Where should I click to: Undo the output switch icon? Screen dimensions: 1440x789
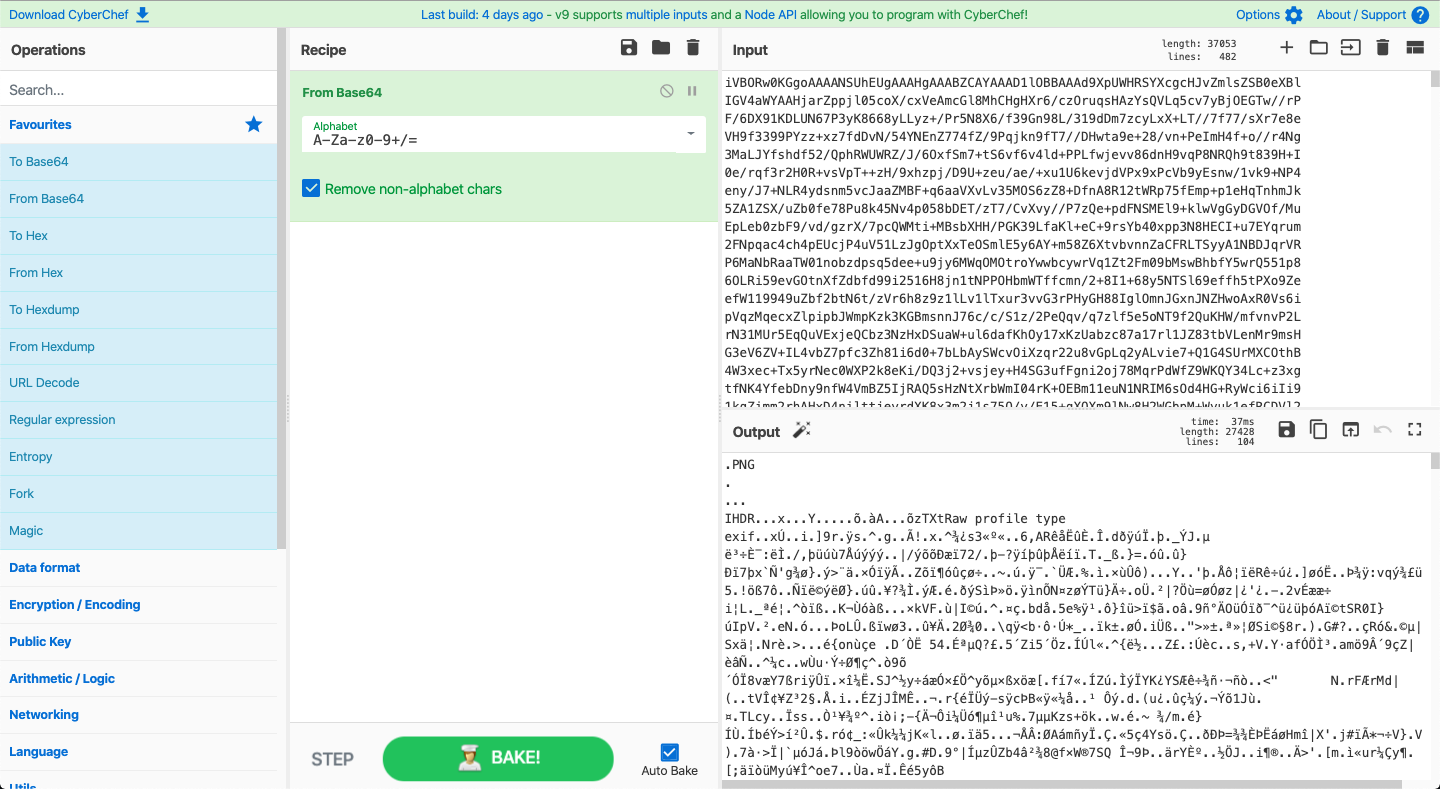tap(1383, 430)
